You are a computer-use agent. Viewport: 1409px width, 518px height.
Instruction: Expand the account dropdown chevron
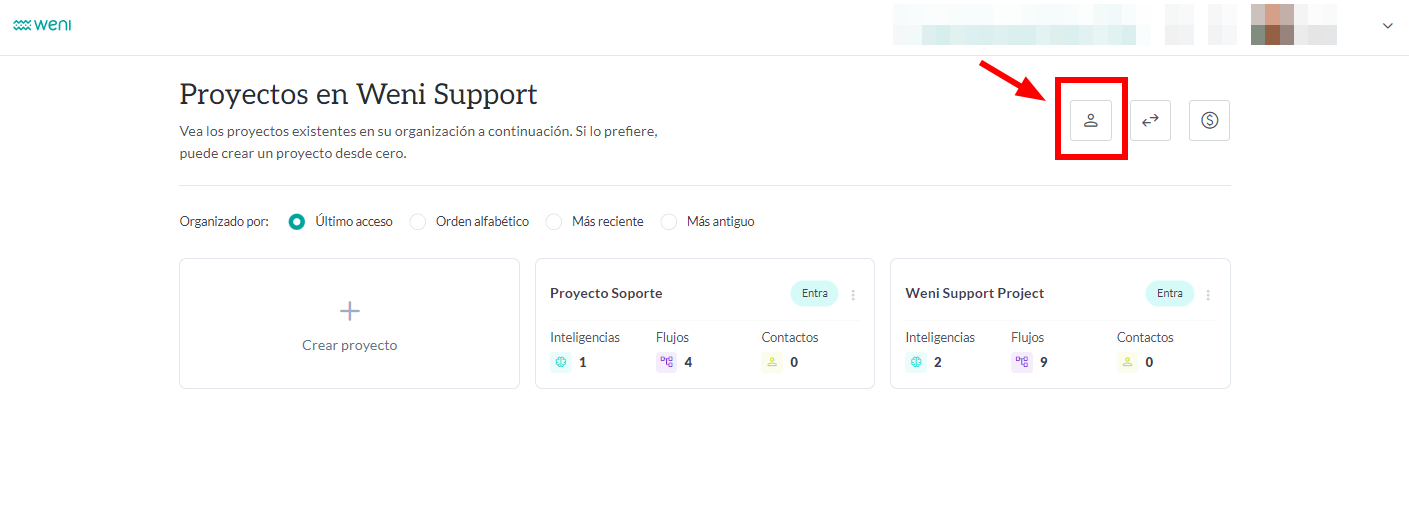tap(1387, 26)
